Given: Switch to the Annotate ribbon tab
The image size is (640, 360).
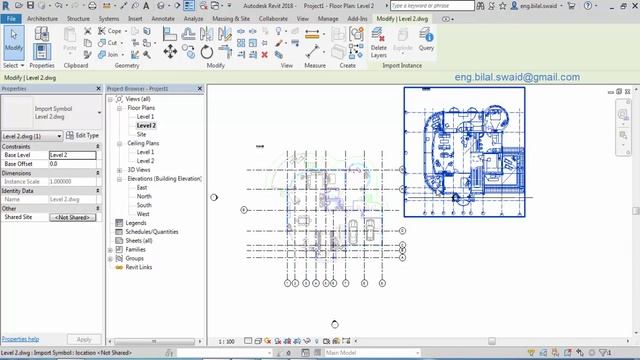Looking at the screenshot, I should pyautogui.click(x=163, y=19).
